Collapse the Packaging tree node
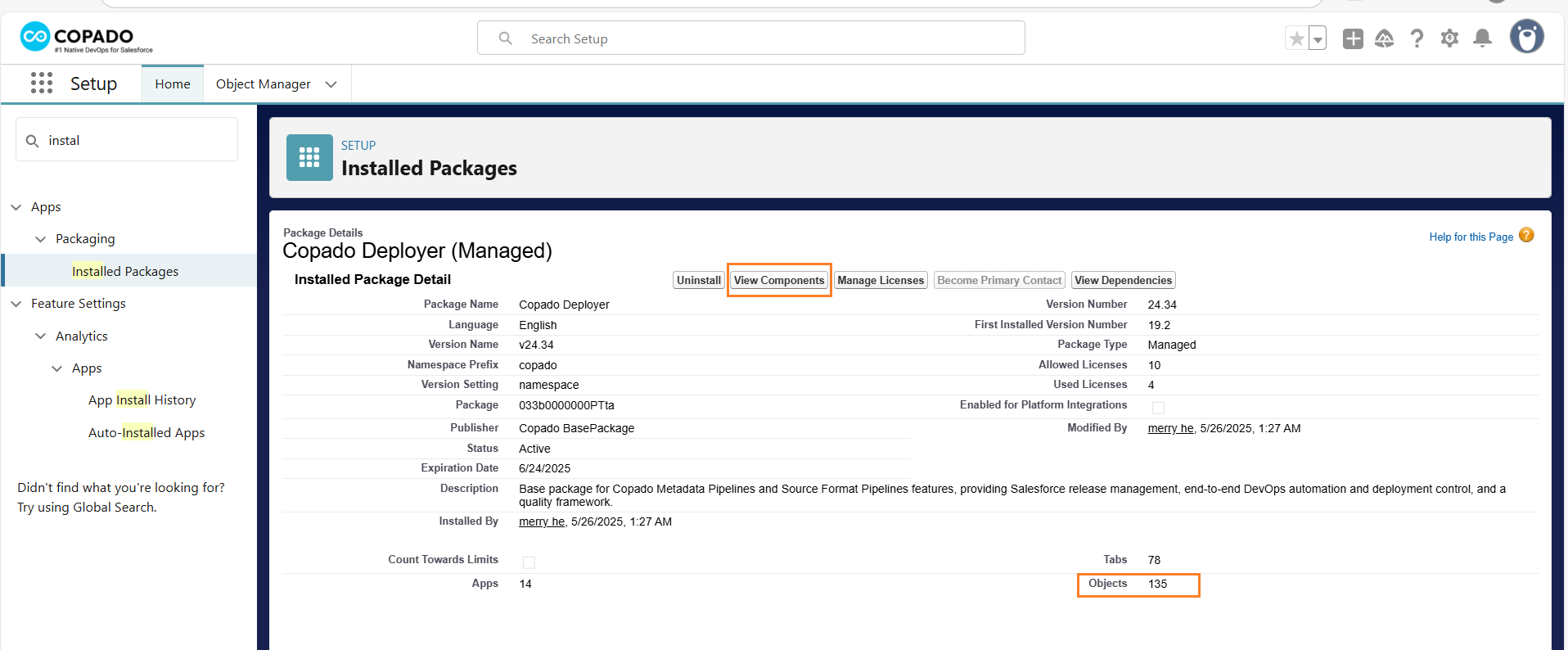 [x=41, y=239]
